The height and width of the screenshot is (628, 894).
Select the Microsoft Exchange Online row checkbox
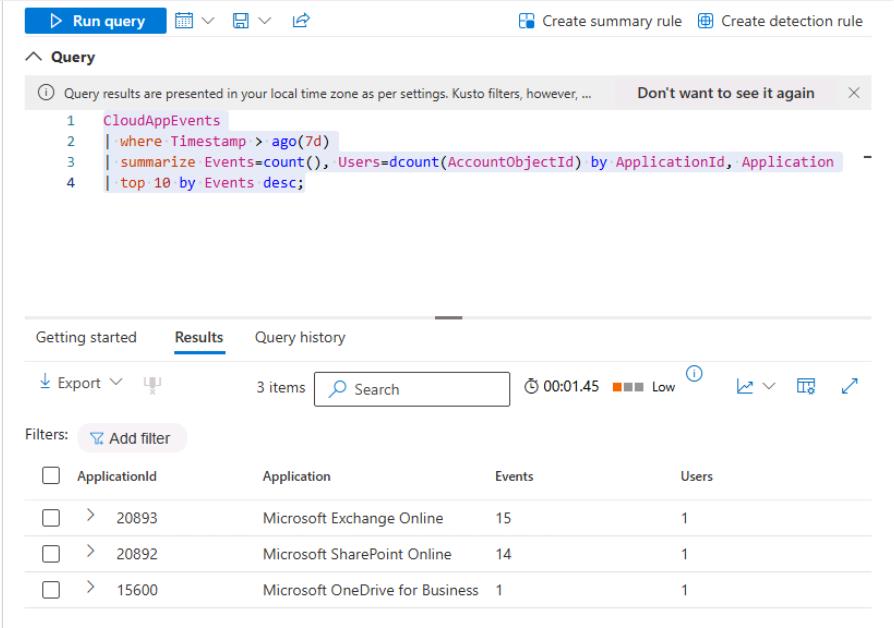point(49,518)
